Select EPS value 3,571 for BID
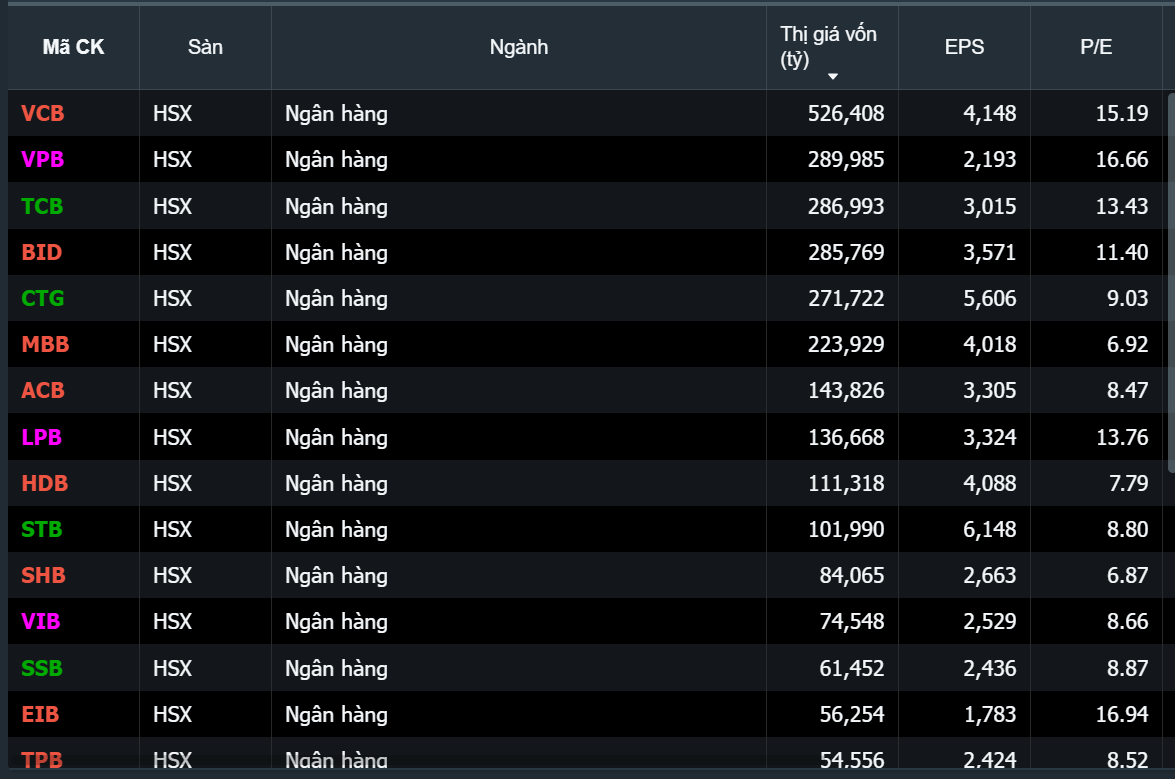The height and width of the screenshot is (779, 1175). tap(990, 252)
